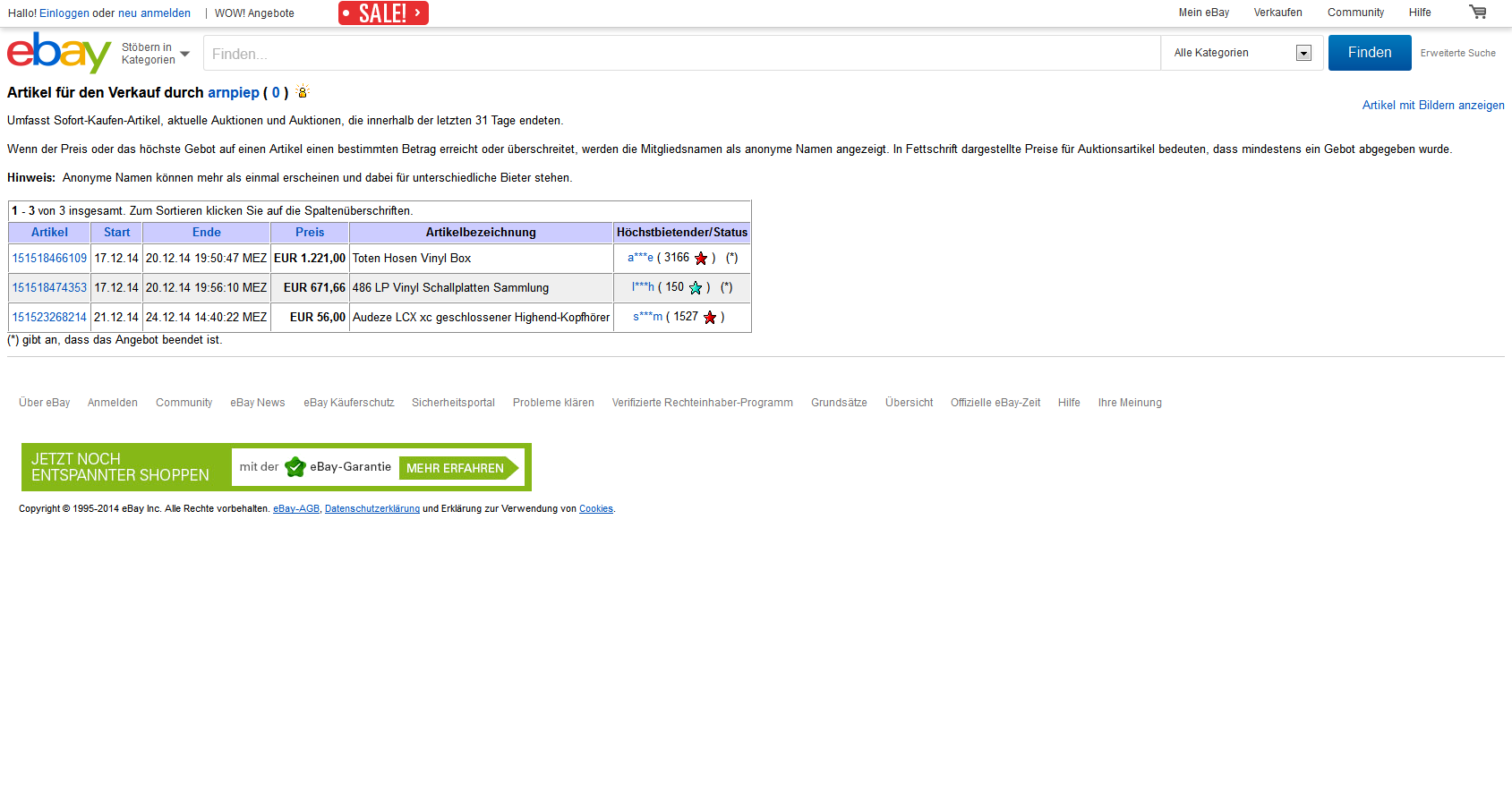Open the shopping cart icon
Viewport: 1512px width, 809px height.
[x=1478, y=12]
